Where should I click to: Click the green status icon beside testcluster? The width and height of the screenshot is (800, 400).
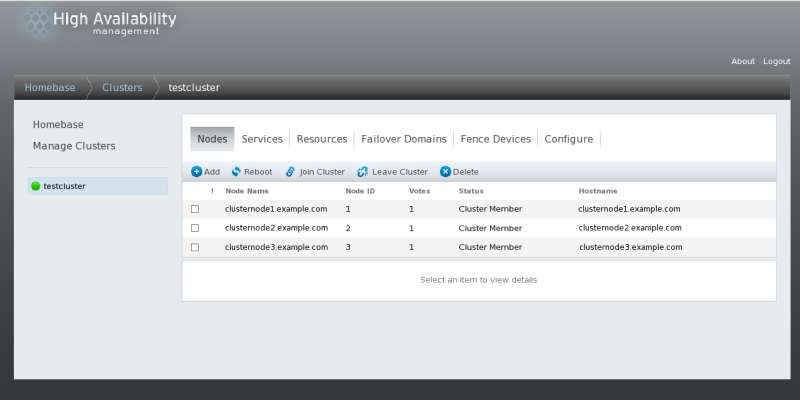point(36,186)
